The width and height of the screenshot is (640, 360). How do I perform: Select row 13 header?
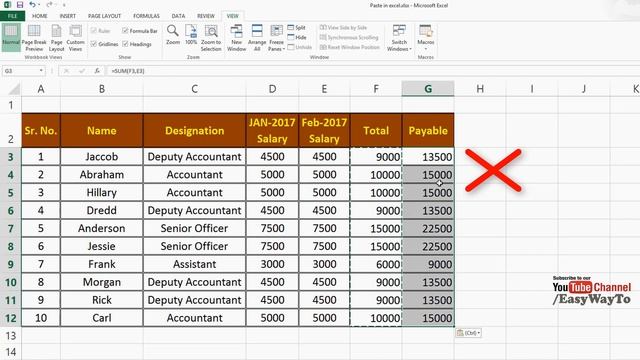[11, 336]
